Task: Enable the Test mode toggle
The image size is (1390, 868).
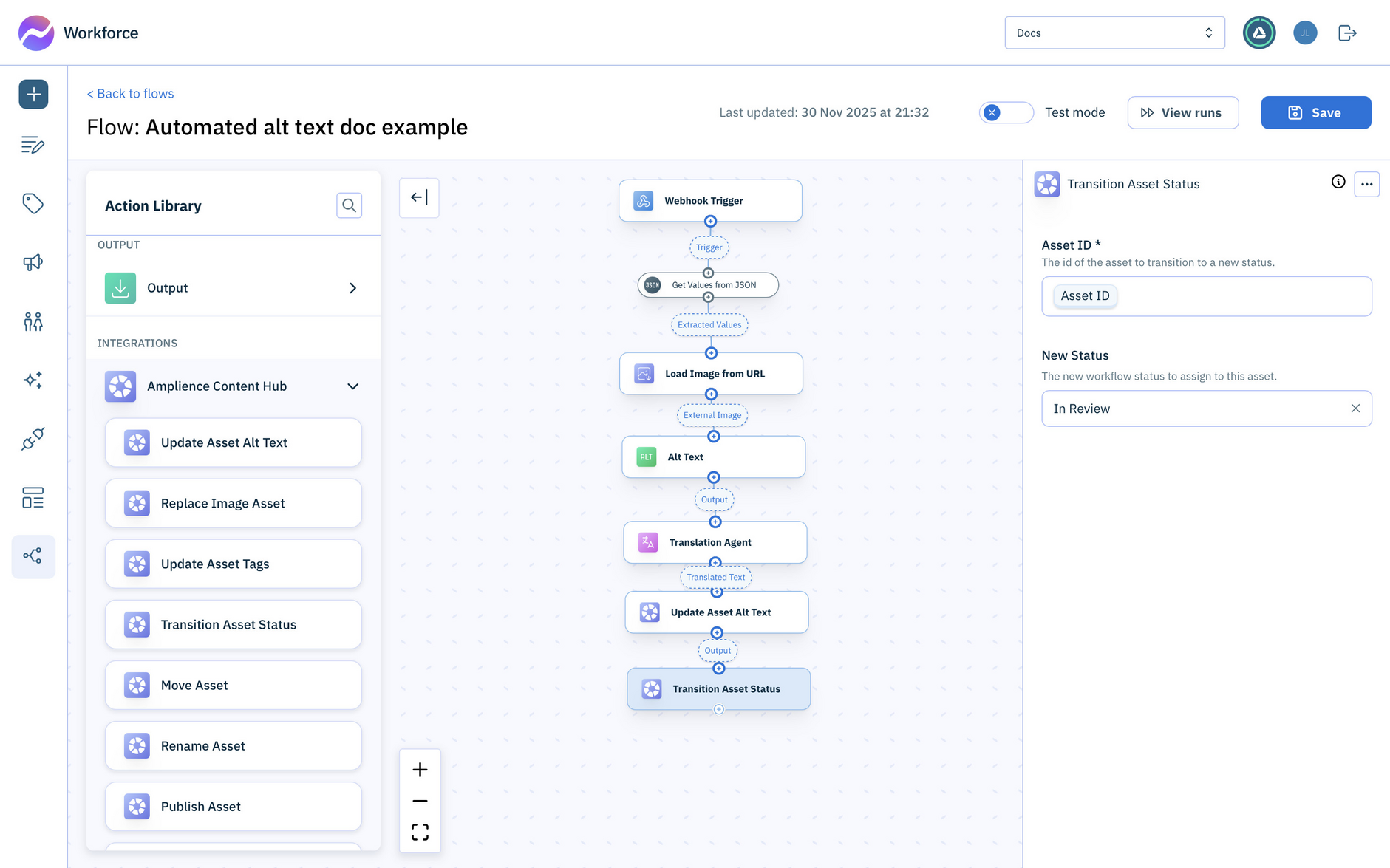Action: (1006, 112)
